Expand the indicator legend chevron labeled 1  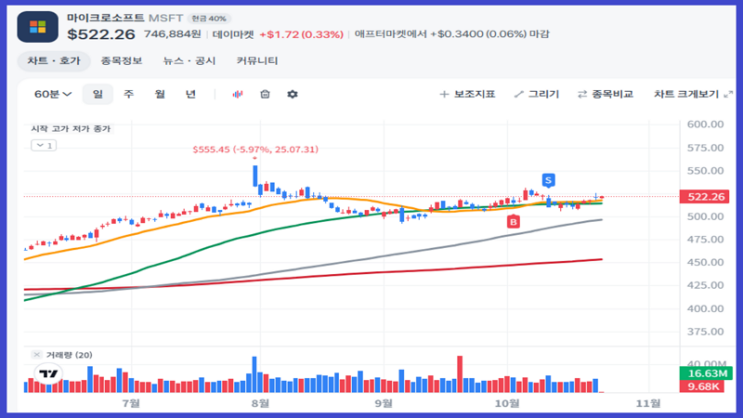click(x=44, y=145)
